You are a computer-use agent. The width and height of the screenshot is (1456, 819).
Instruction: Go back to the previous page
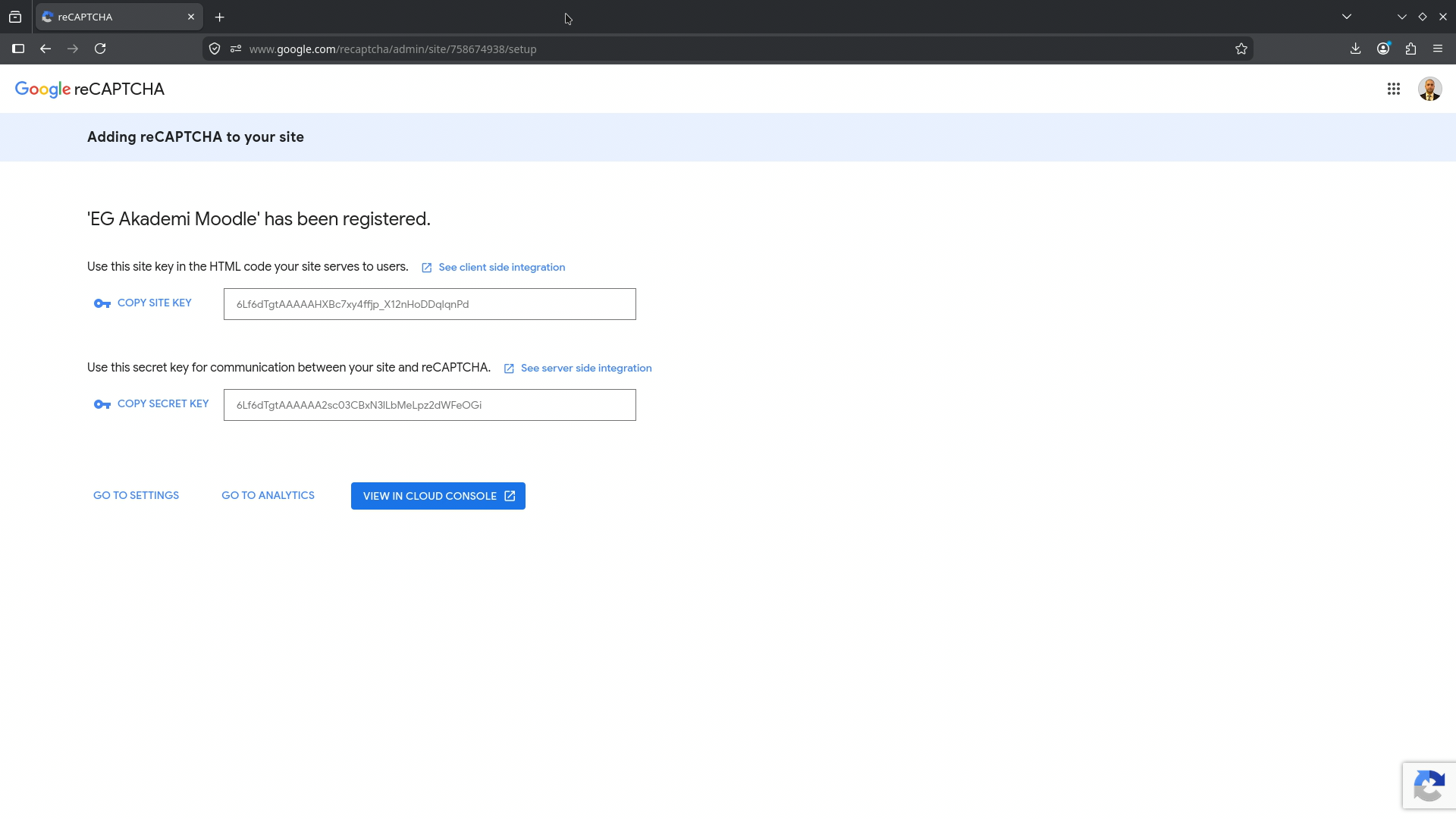coord(45,49)
